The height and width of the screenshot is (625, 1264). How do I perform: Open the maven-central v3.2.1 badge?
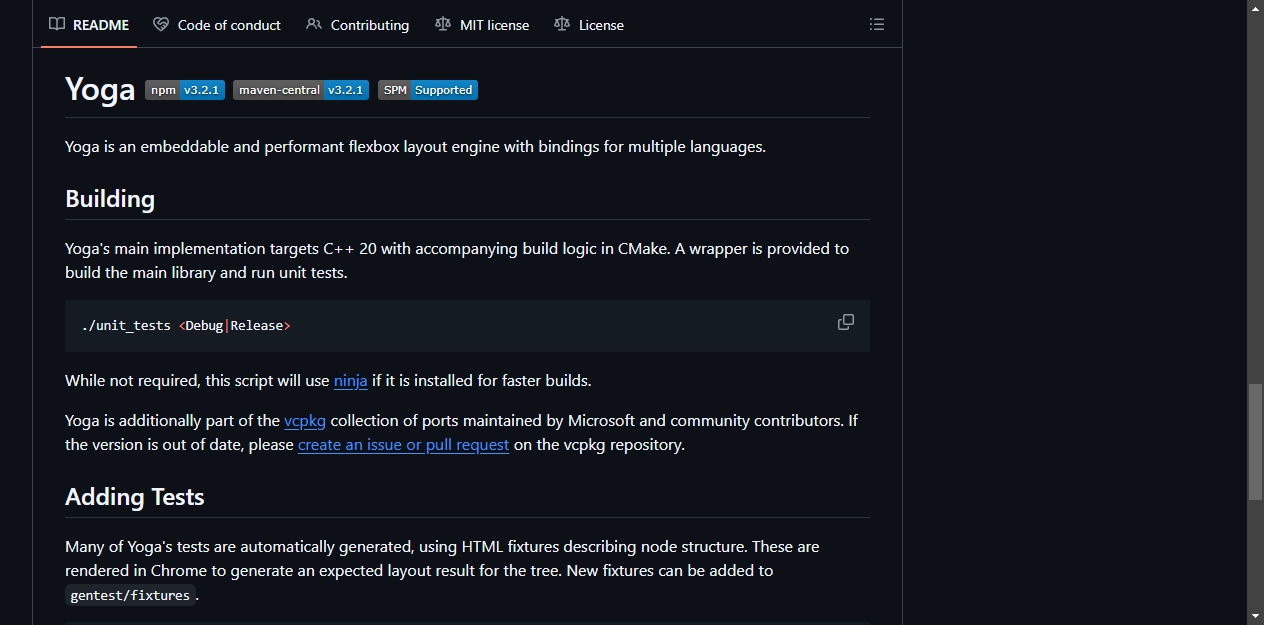pyautogui.click(x=301, y=90)
